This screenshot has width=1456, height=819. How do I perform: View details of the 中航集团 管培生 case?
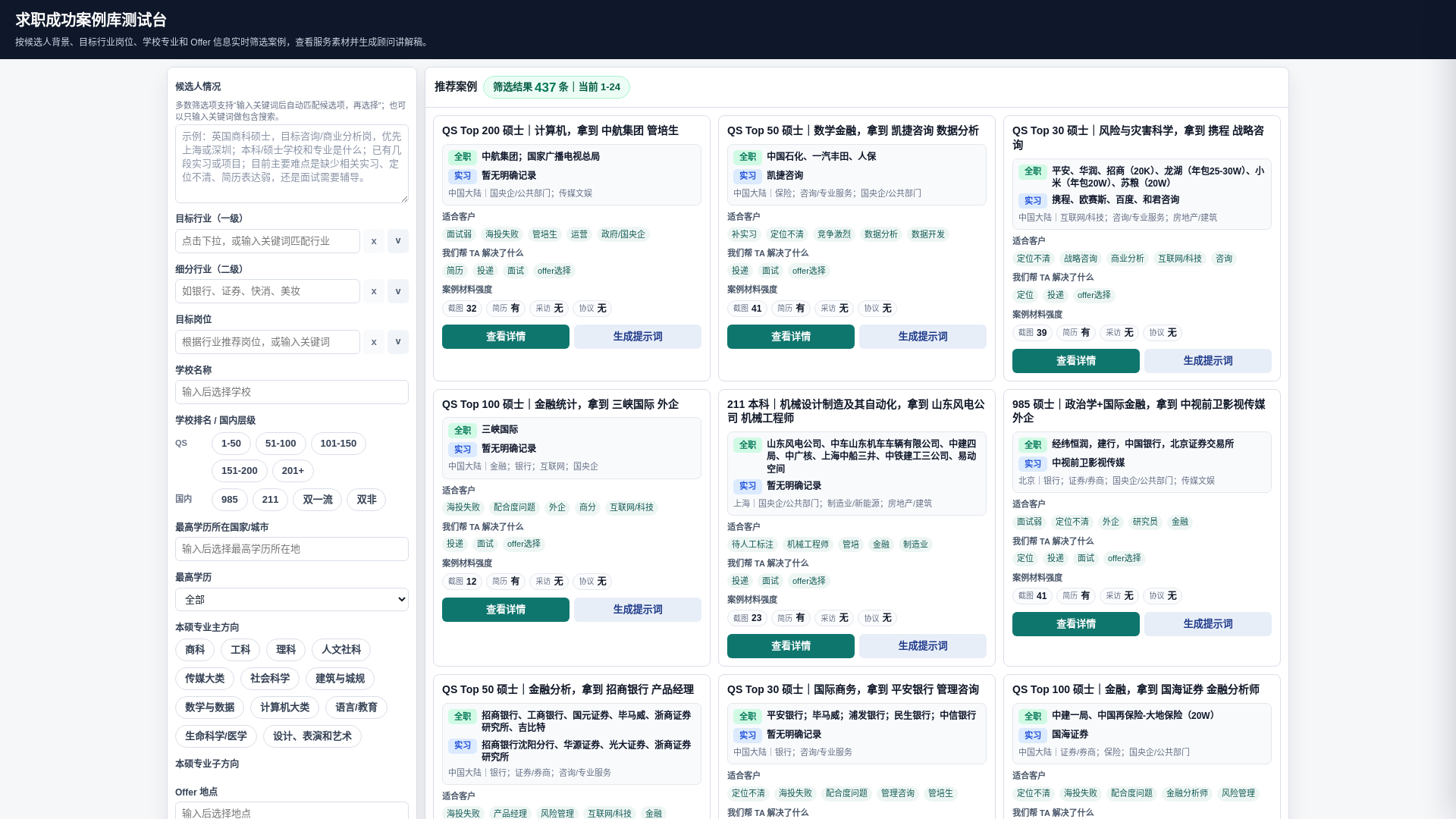(506, 337)
